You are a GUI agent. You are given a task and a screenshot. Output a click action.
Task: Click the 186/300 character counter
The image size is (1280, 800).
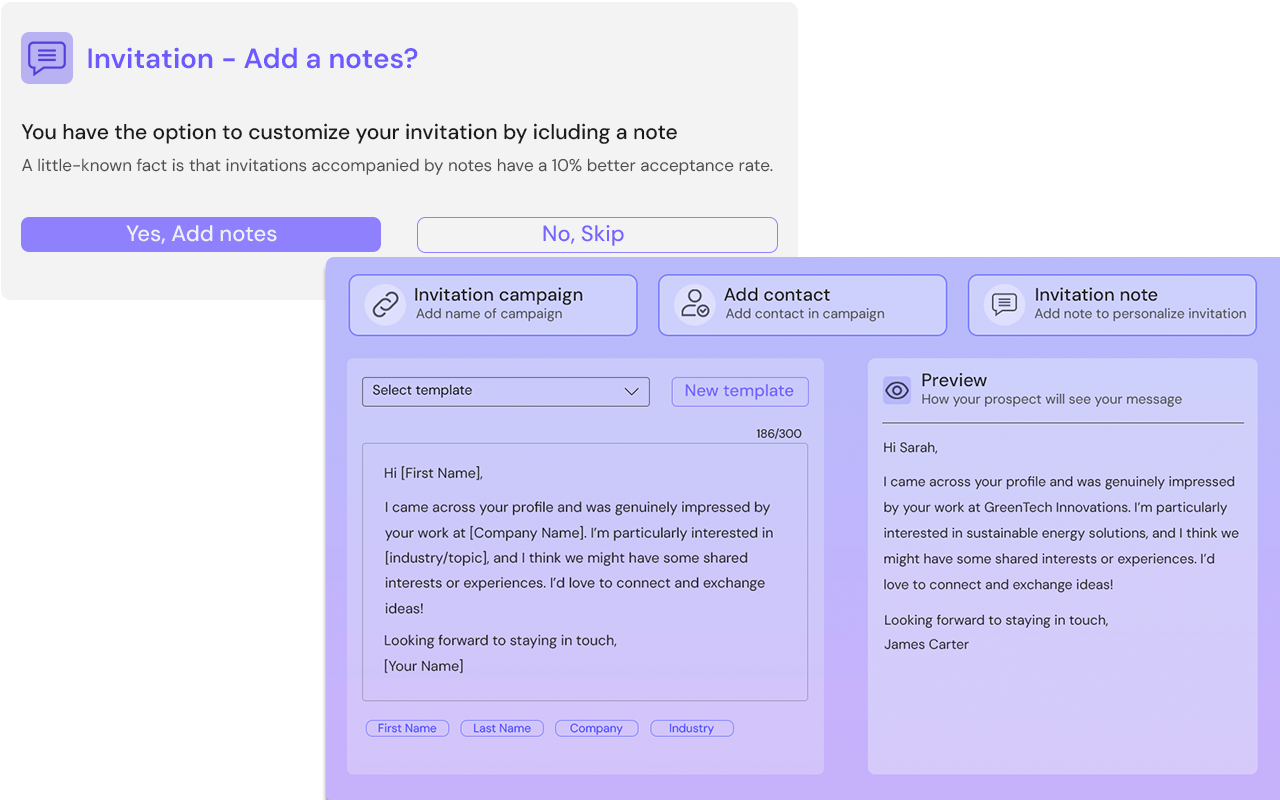coord(779,434)
